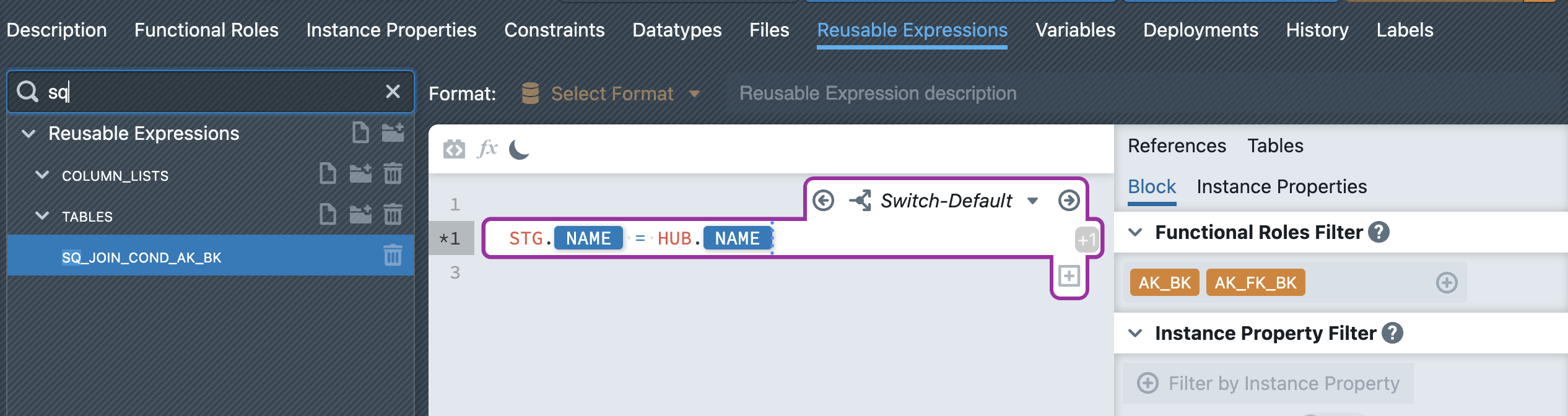The image size is (1568, 416).
Task: Collapse the Functional Roles Filter section
Action: 1135,232
